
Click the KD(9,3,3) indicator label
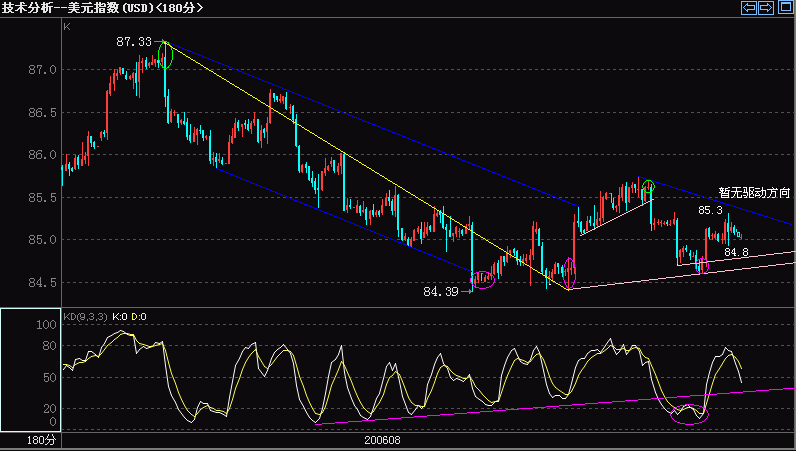(85, 317)
